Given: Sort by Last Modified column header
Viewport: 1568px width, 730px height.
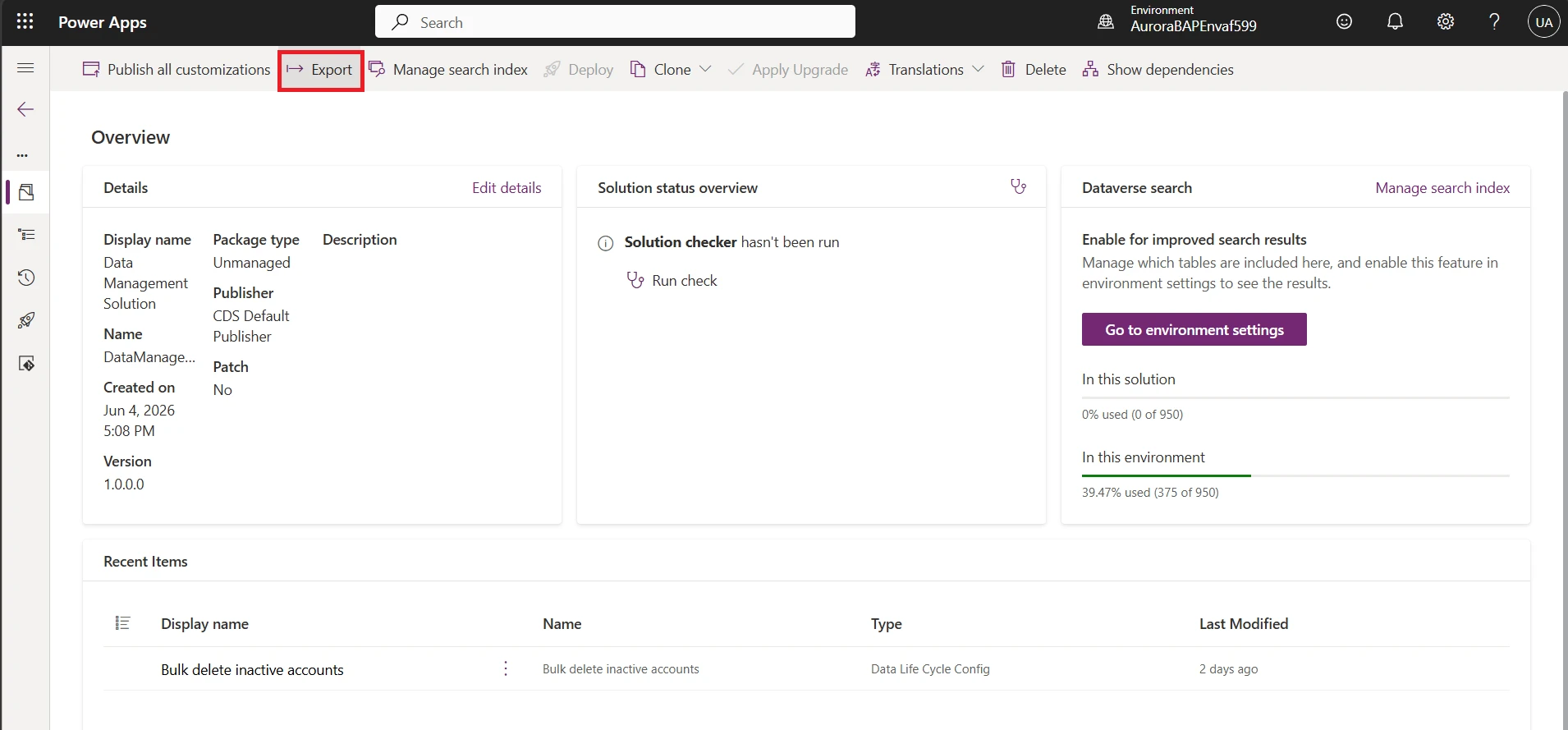Looking at the screenshot, I should 1243,623.
